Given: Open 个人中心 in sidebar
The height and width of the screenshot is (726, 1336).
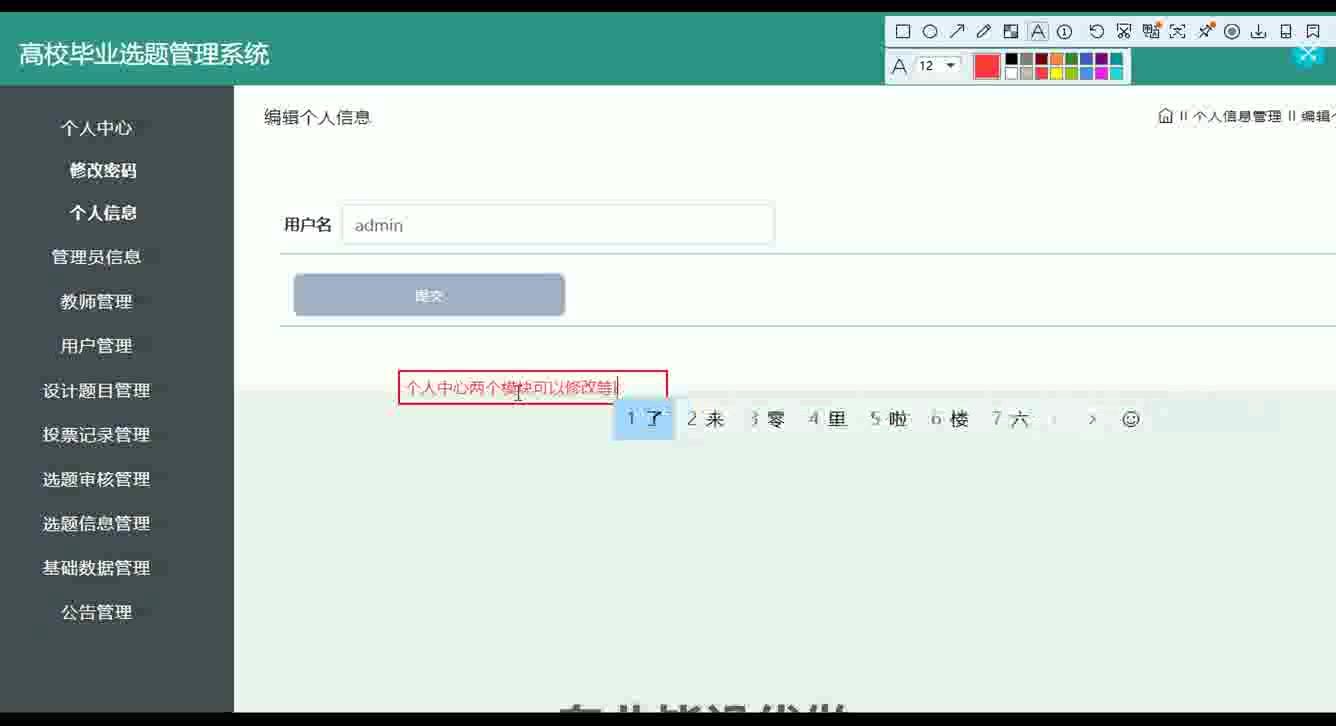Looking at the screenshot, I should point(96,128).
